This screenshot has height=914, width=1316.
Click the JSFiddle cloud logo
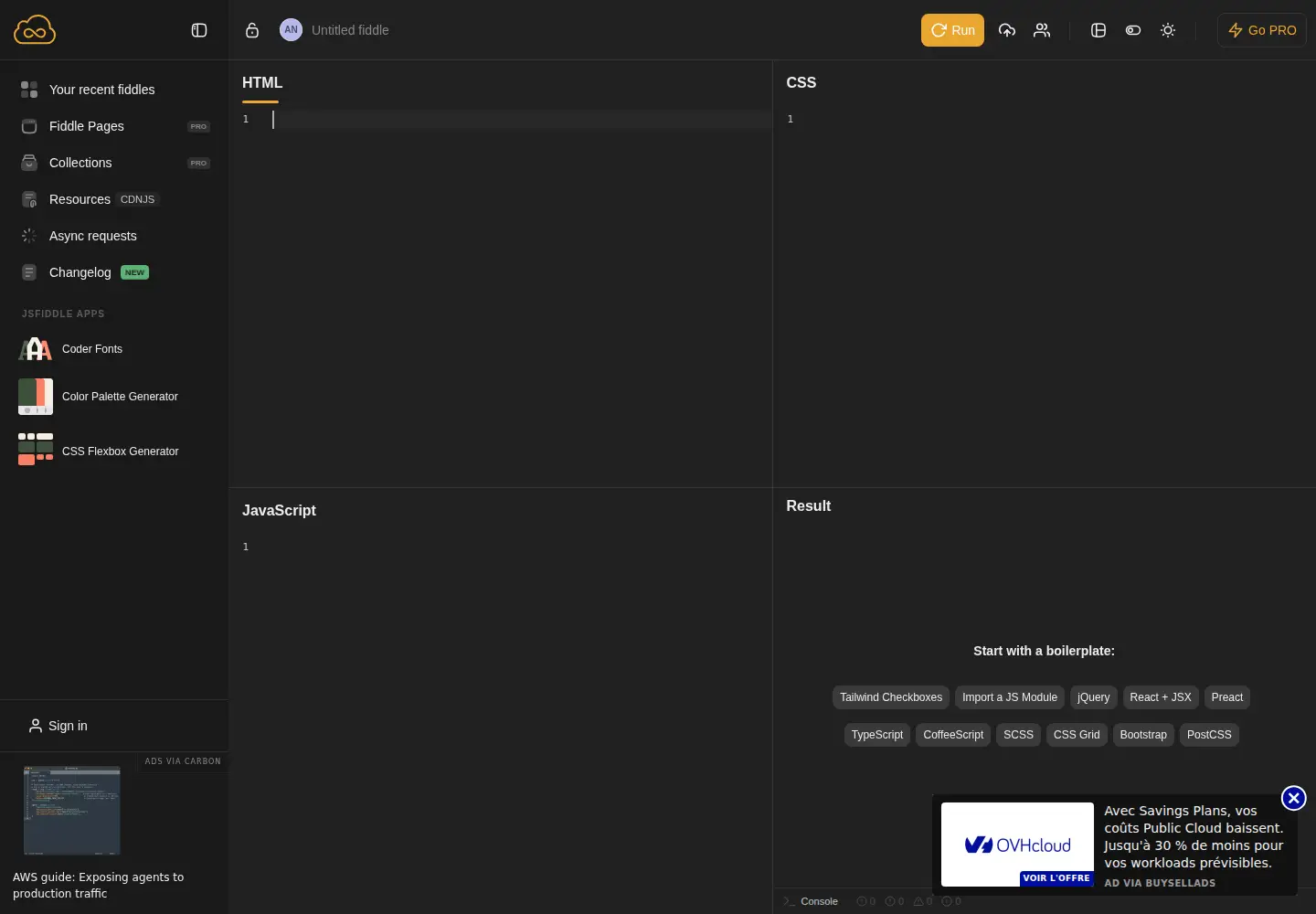[35, 30]
